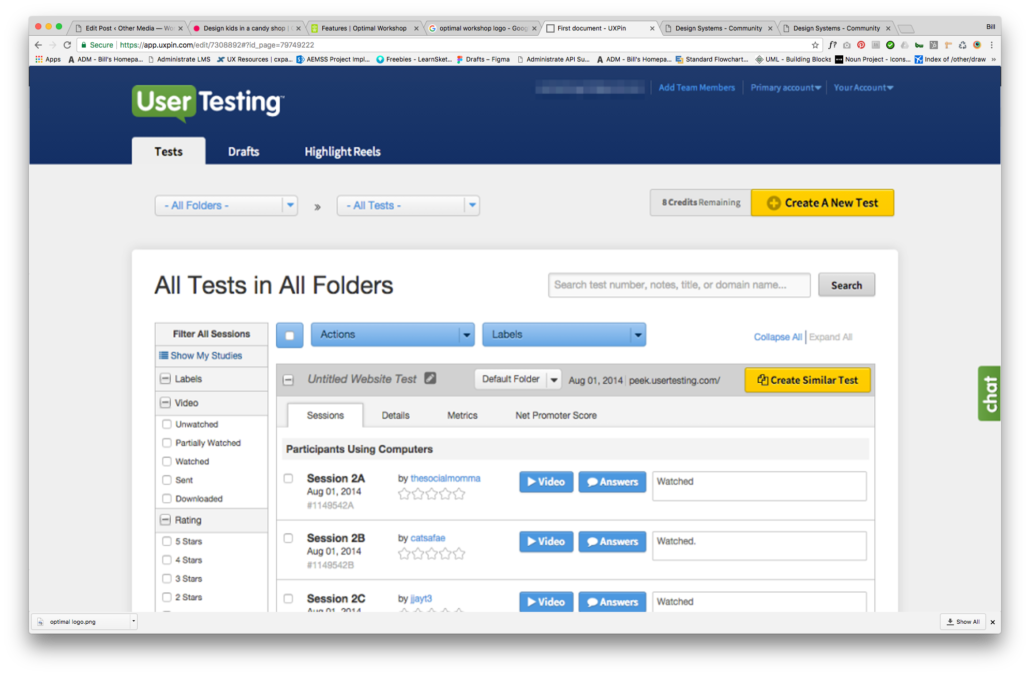Click the chat tab on the right edge

pyautogui.click(x=989, y=393)
